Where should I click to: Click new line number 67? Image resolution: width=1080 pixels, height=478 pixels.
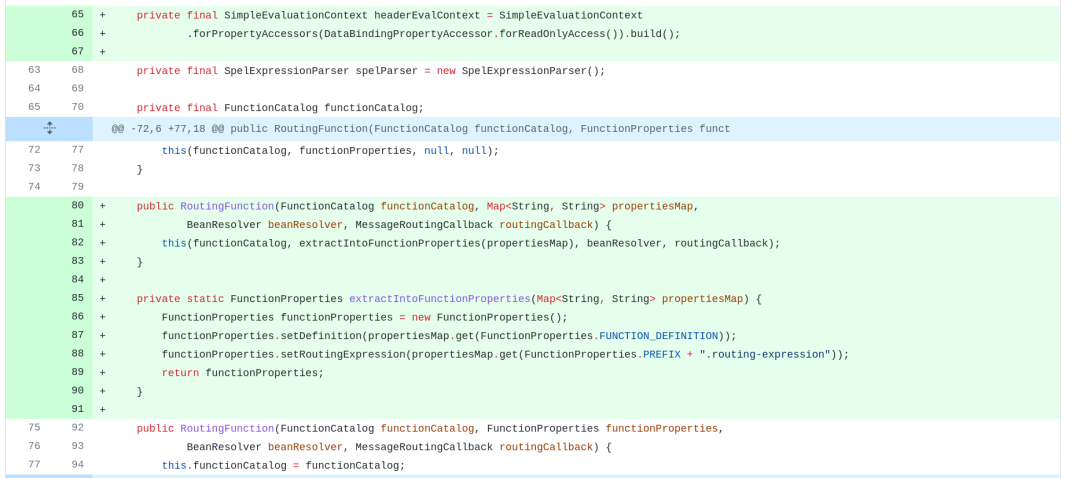[x=77, y=52]
